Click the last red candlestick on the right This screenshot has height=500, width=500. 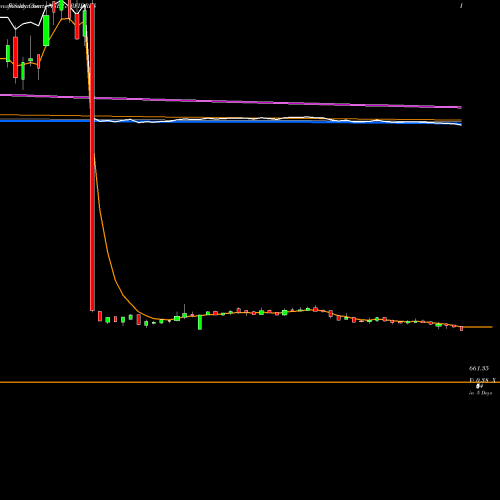[462, 329]
